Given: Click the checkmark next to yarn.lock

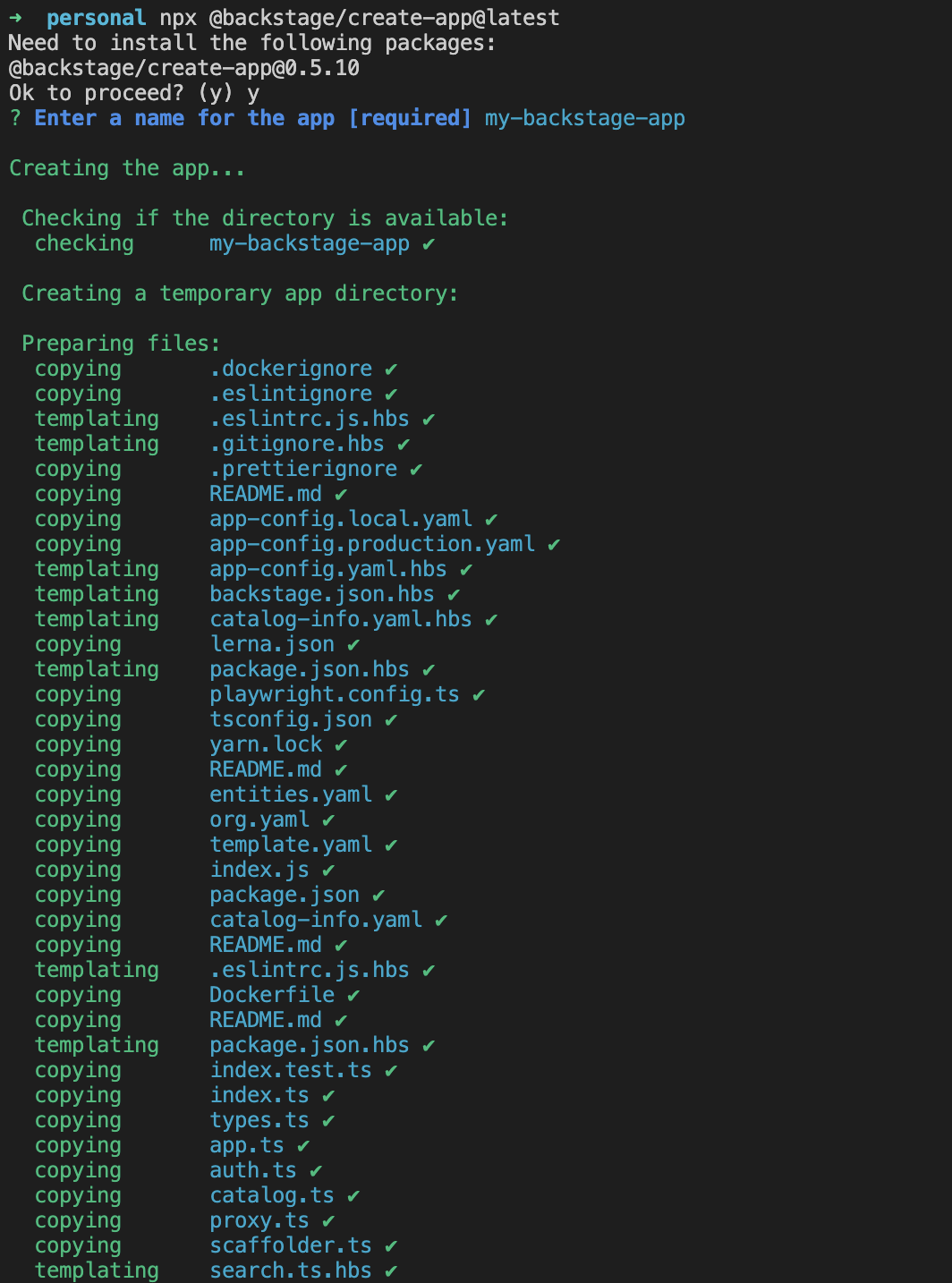Looking at the screenshot, I should [x=341, y=744].
